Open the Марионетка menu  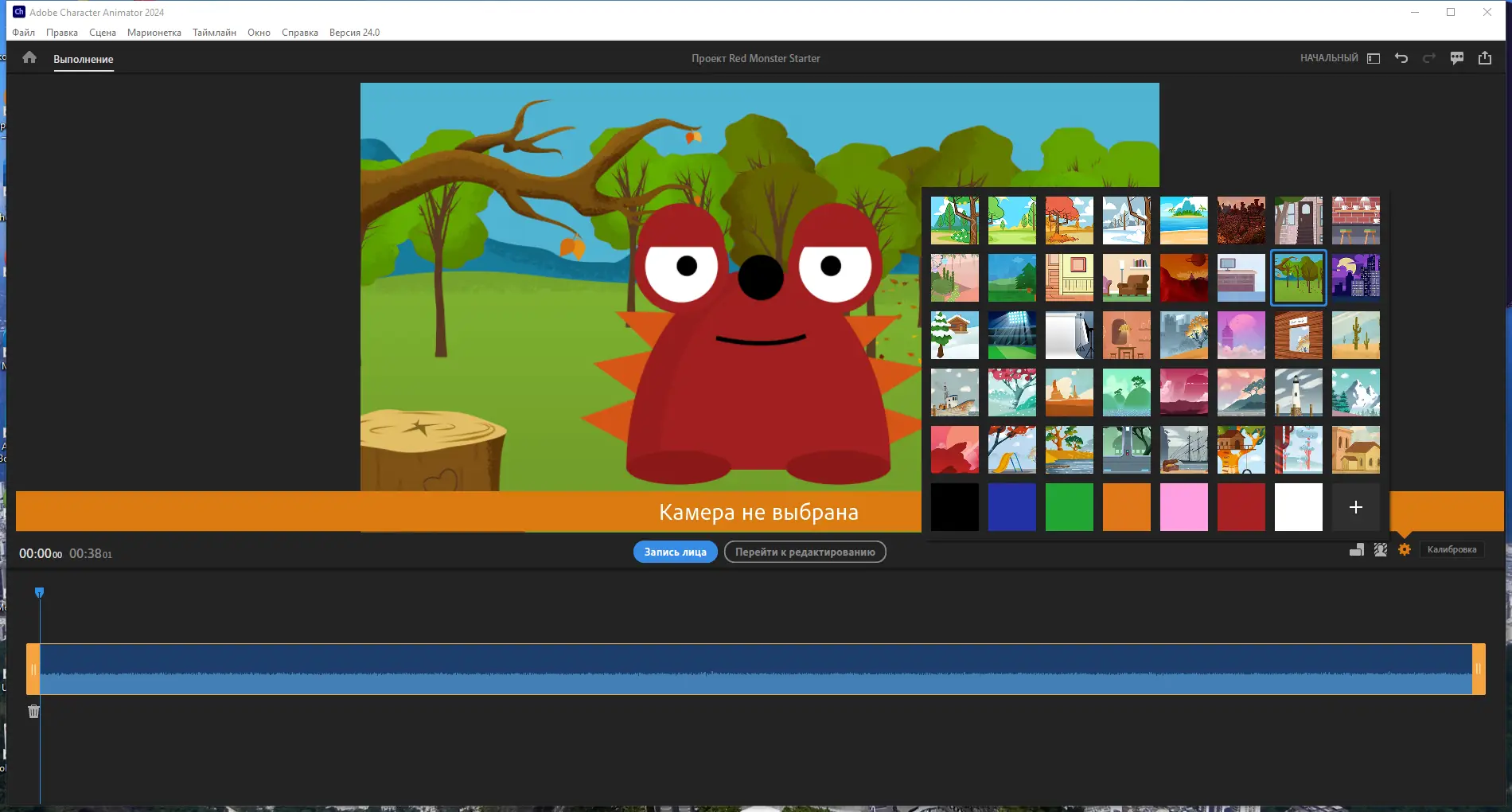click(x=154, y=33)
